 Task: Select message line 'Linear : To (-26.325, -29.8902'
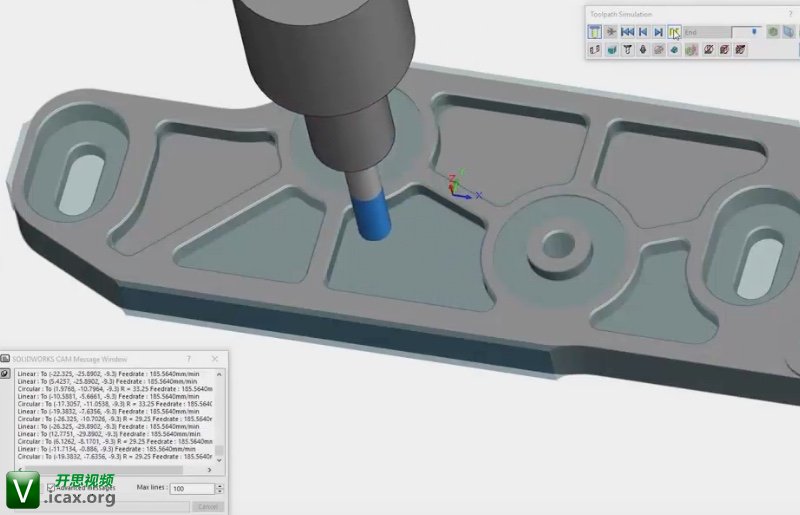point(109,427)
